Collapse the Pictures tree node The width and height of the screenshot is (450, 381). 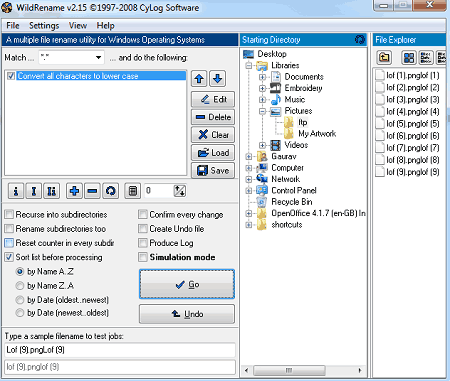pyautogui.click(x=262, y=111)
